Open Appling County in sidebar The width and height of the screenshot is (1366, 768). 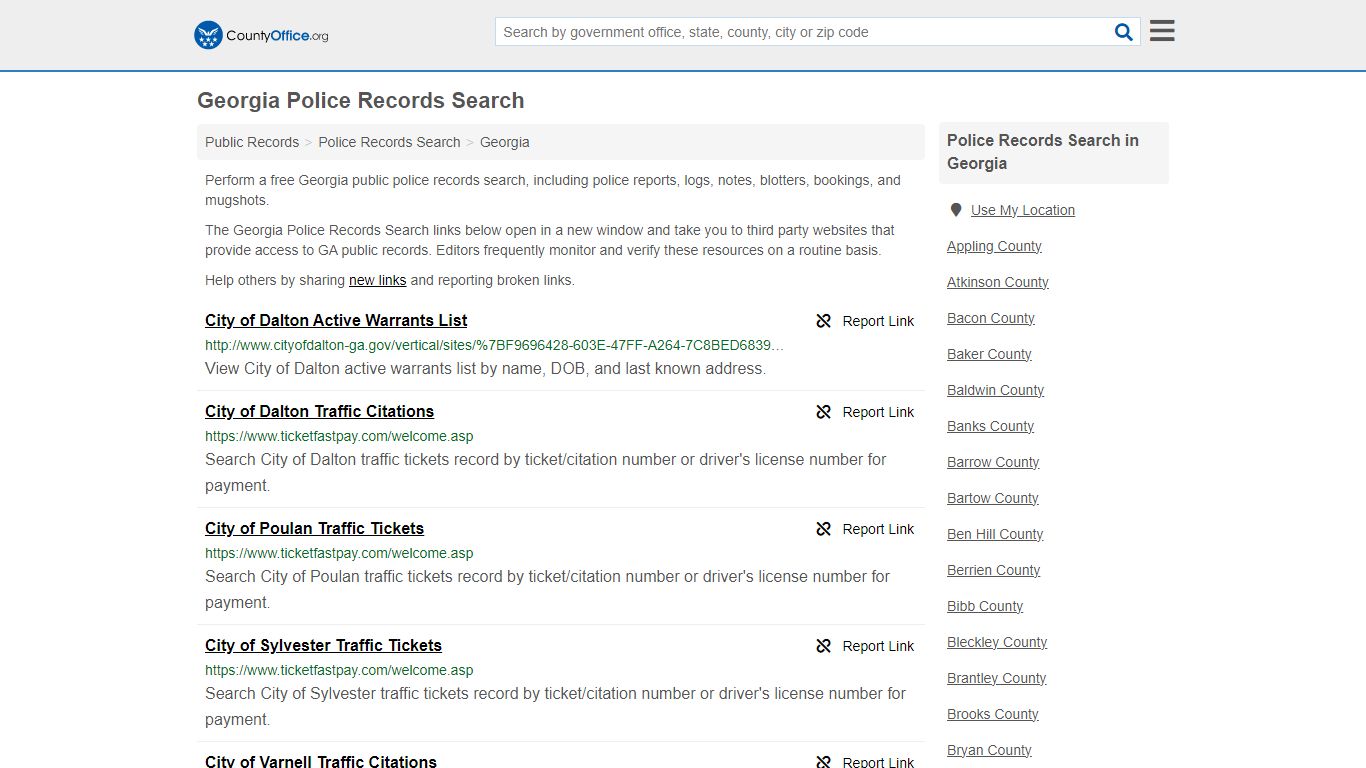click(994, 246)
